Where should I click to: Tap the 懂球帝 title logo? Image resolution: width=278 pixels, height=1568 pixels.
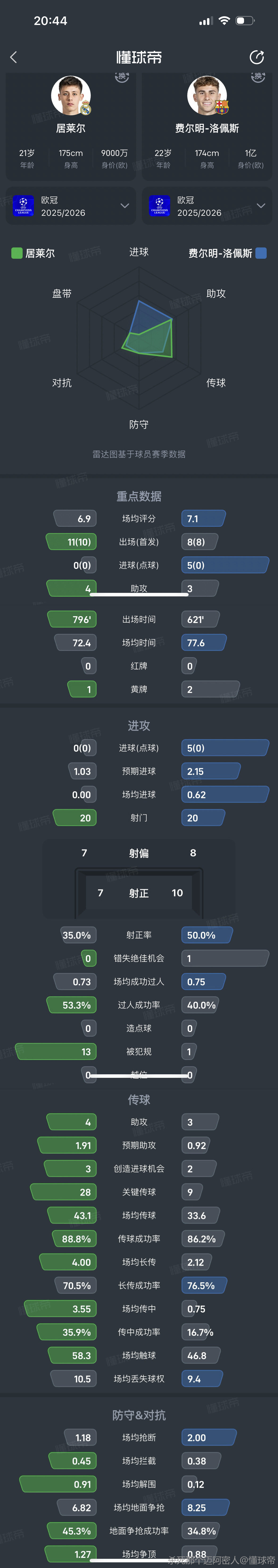click(x=139, y=57)
